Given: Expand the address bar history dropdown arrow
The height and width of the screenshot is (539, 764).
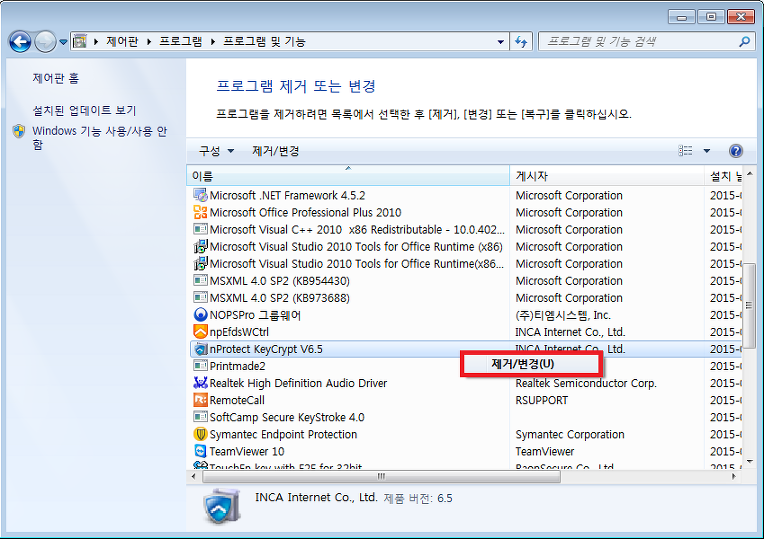Looking at the screenshot, I should [500, 42].
